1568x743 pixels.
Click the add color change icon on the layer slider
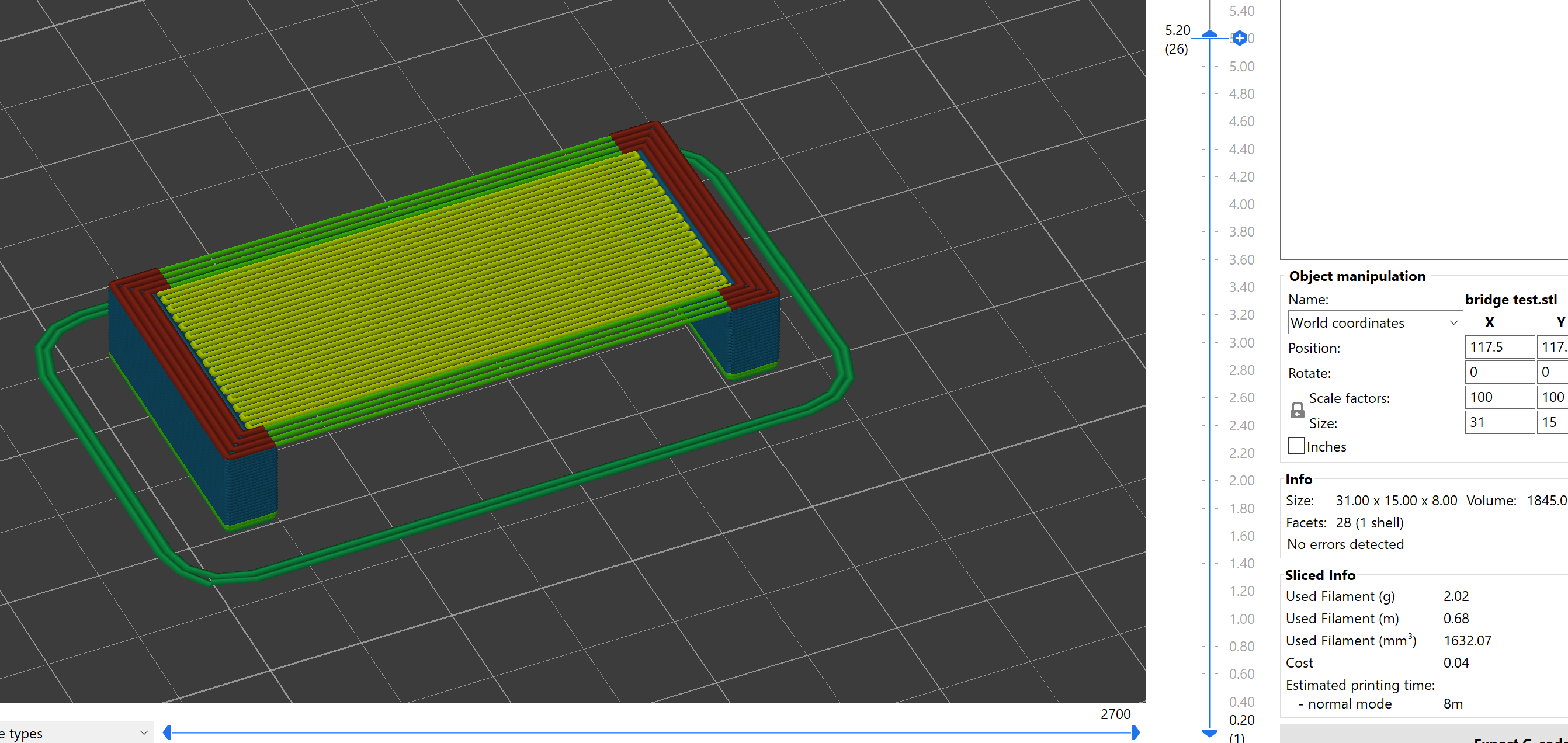click(1239, 38)
